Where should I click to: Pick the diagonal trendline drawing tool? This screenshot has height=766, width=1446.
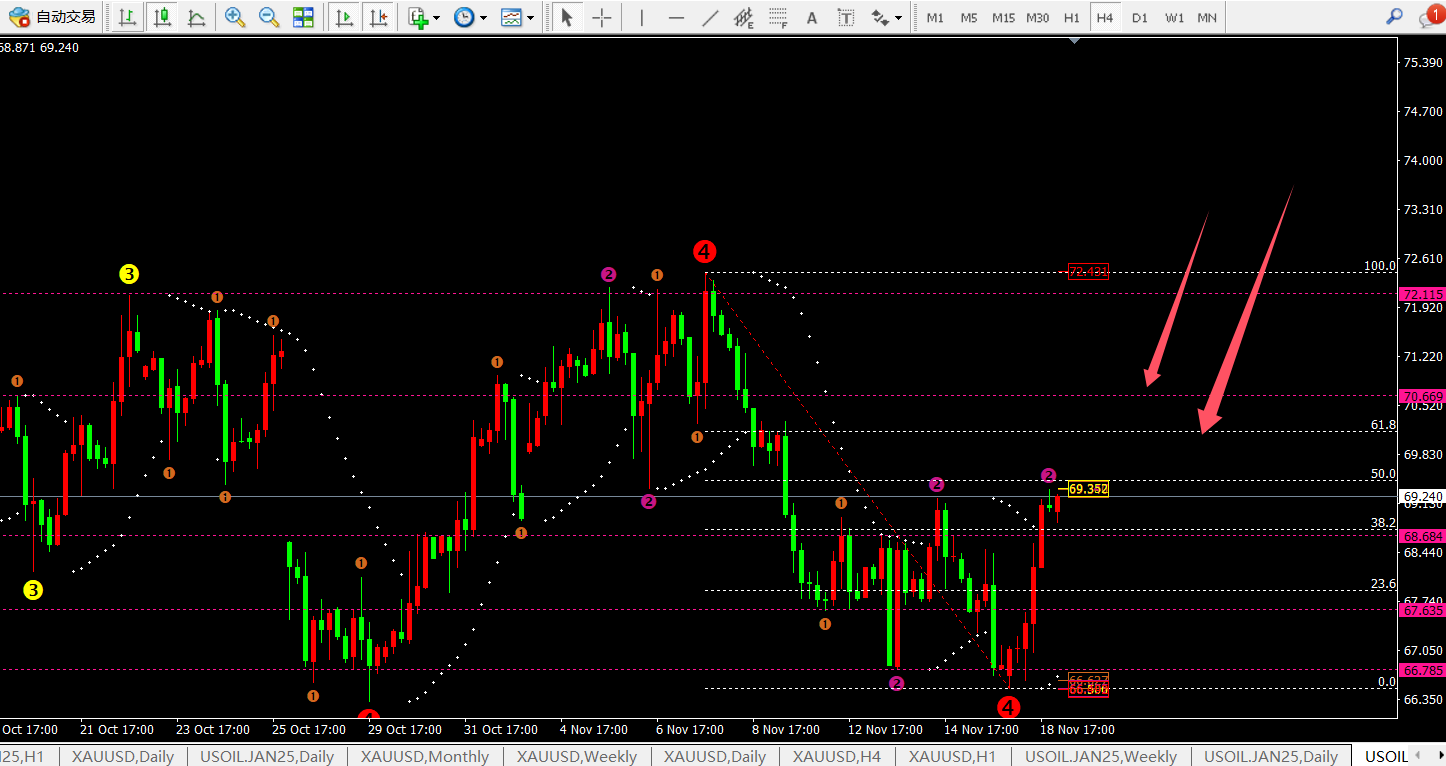click(x=710, y=17)
